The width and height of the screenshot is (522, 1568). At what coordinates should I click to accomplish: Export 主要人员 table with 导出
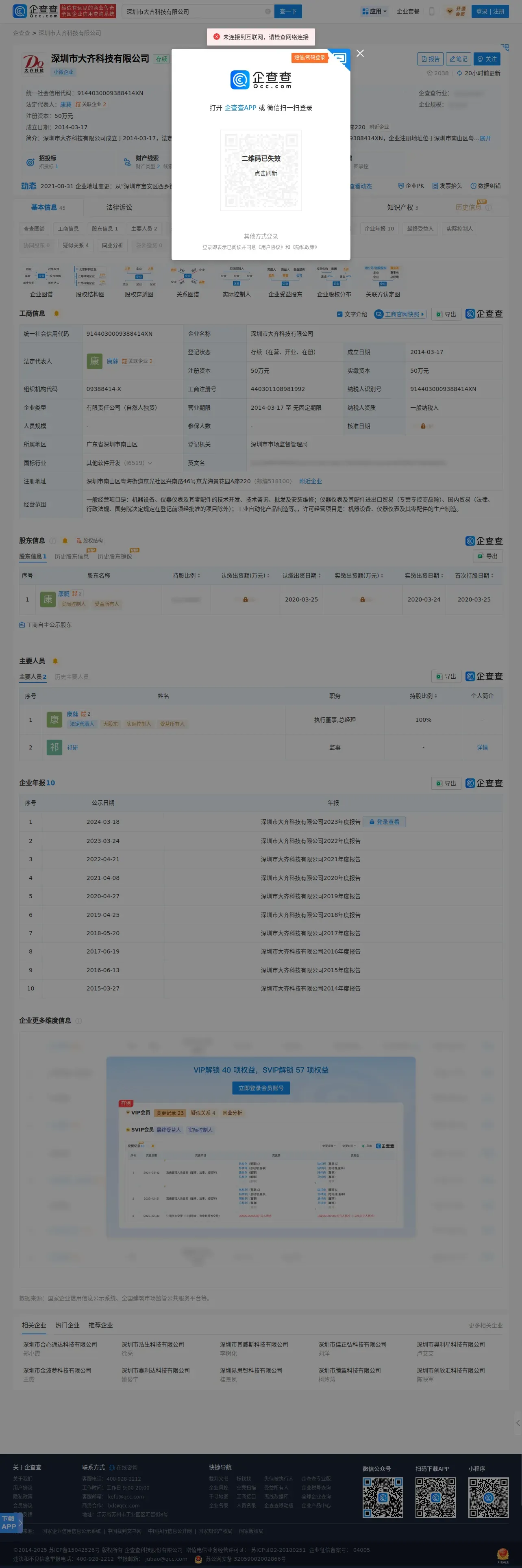[446, 676]
